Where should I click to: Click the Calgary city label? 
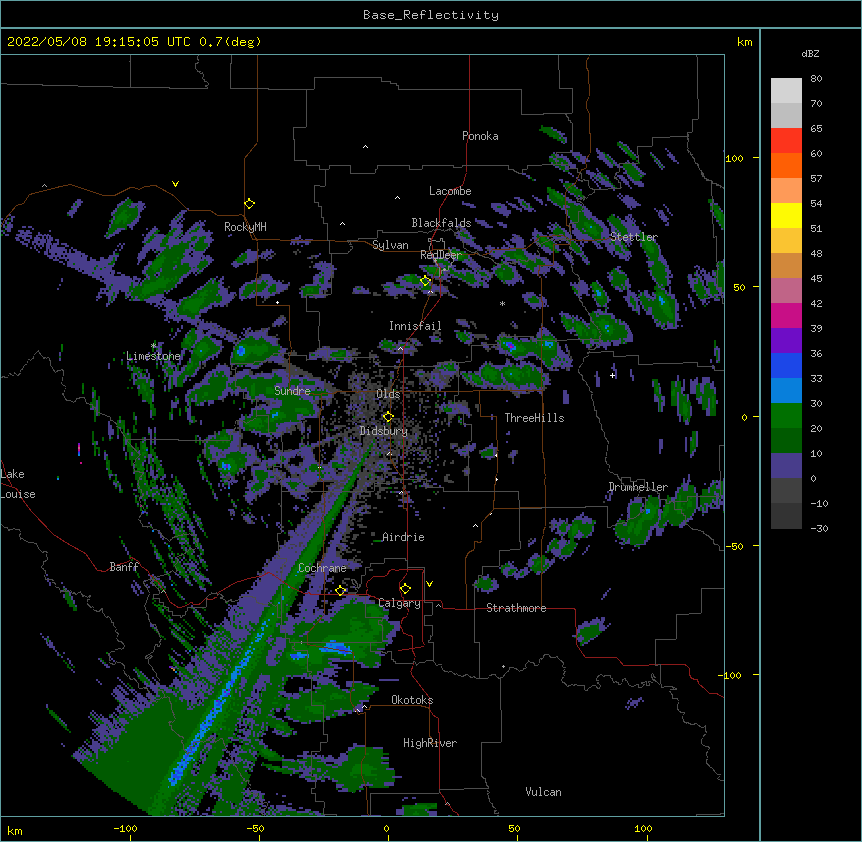400,603
